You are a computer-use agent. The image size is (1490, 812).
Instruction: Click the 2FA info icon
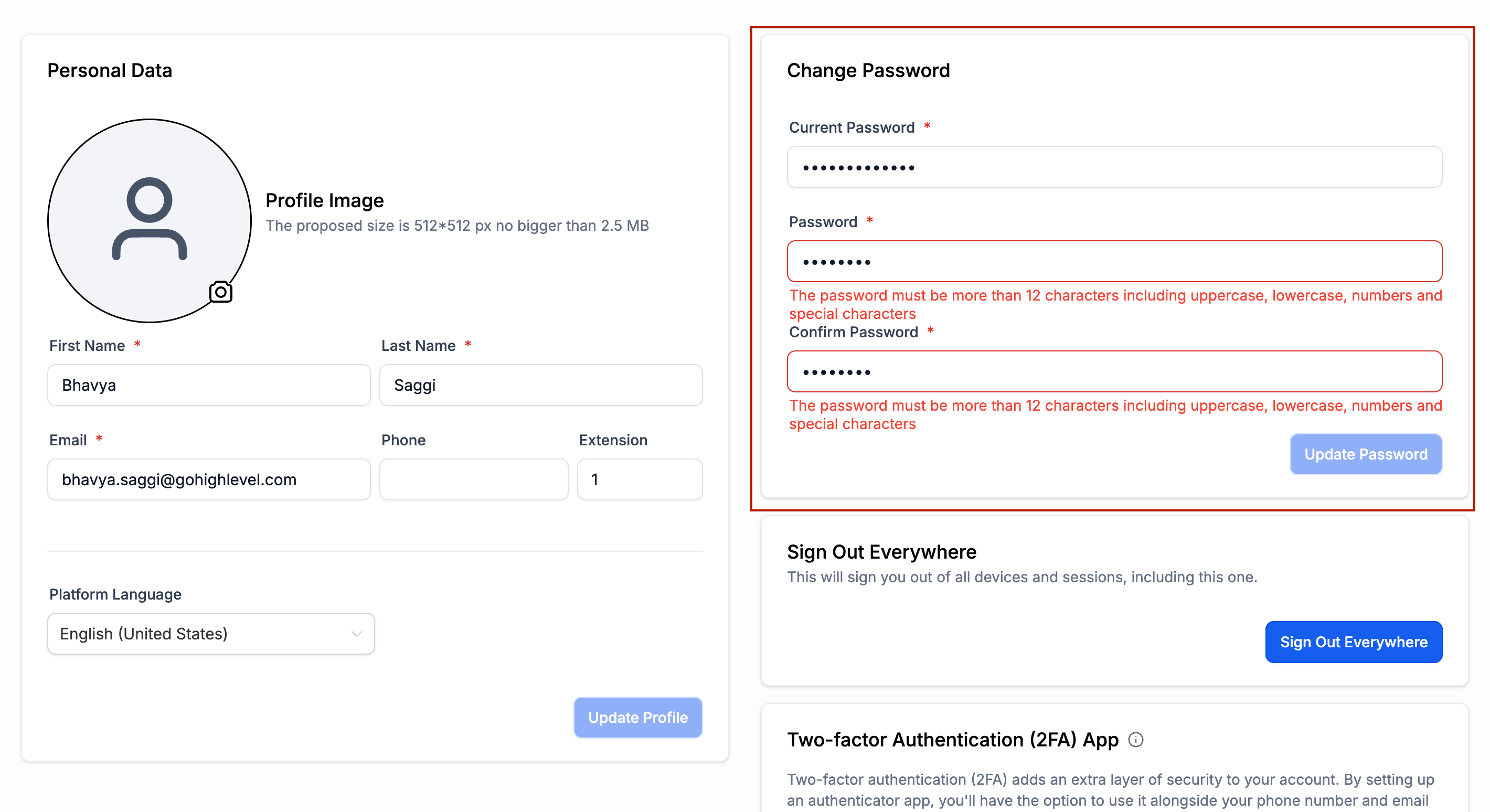click(x=1135, y=740)
